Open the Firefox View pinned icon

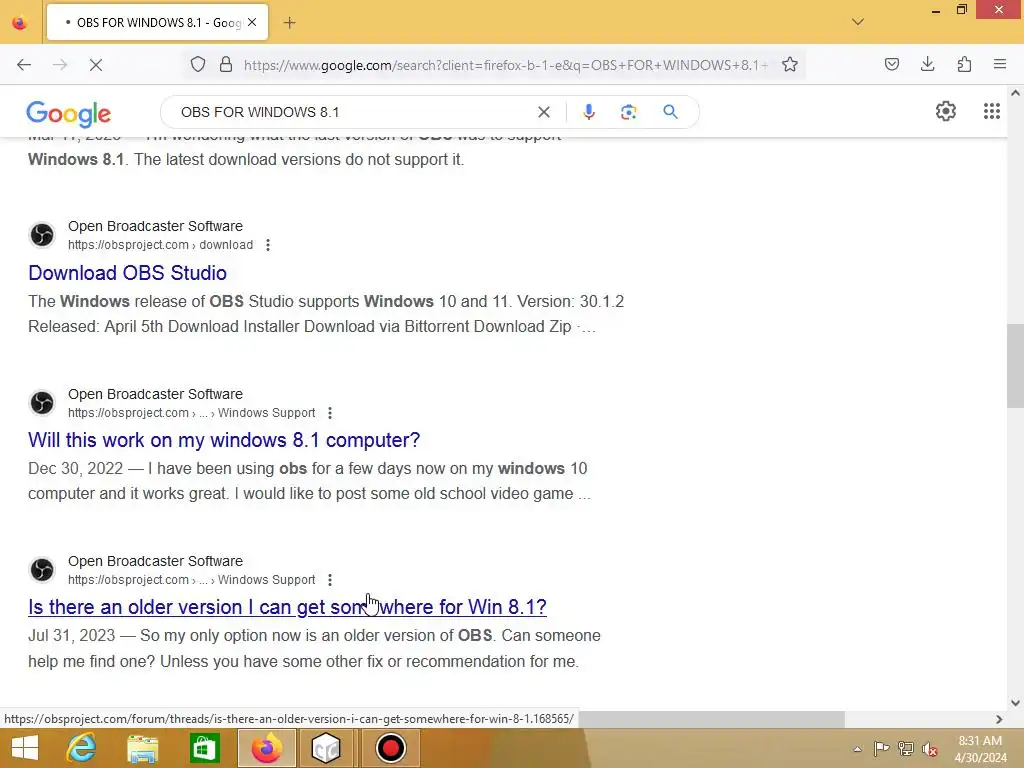pyautogui.click(x=20, y=23)
